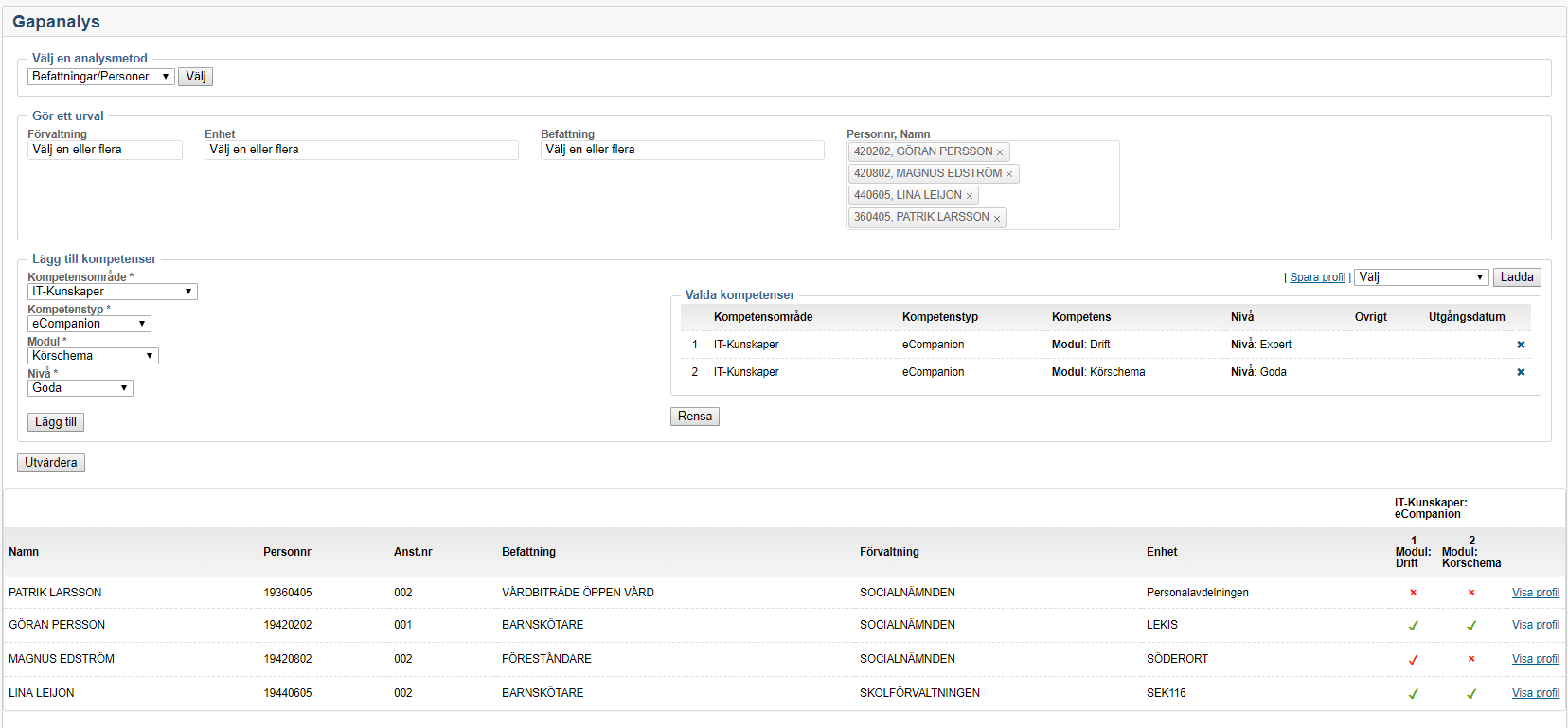1568x728 pixels.
Task: Remove MAGNUS EDSTRÖM tag from person selection
Action: click(1009, 174)
